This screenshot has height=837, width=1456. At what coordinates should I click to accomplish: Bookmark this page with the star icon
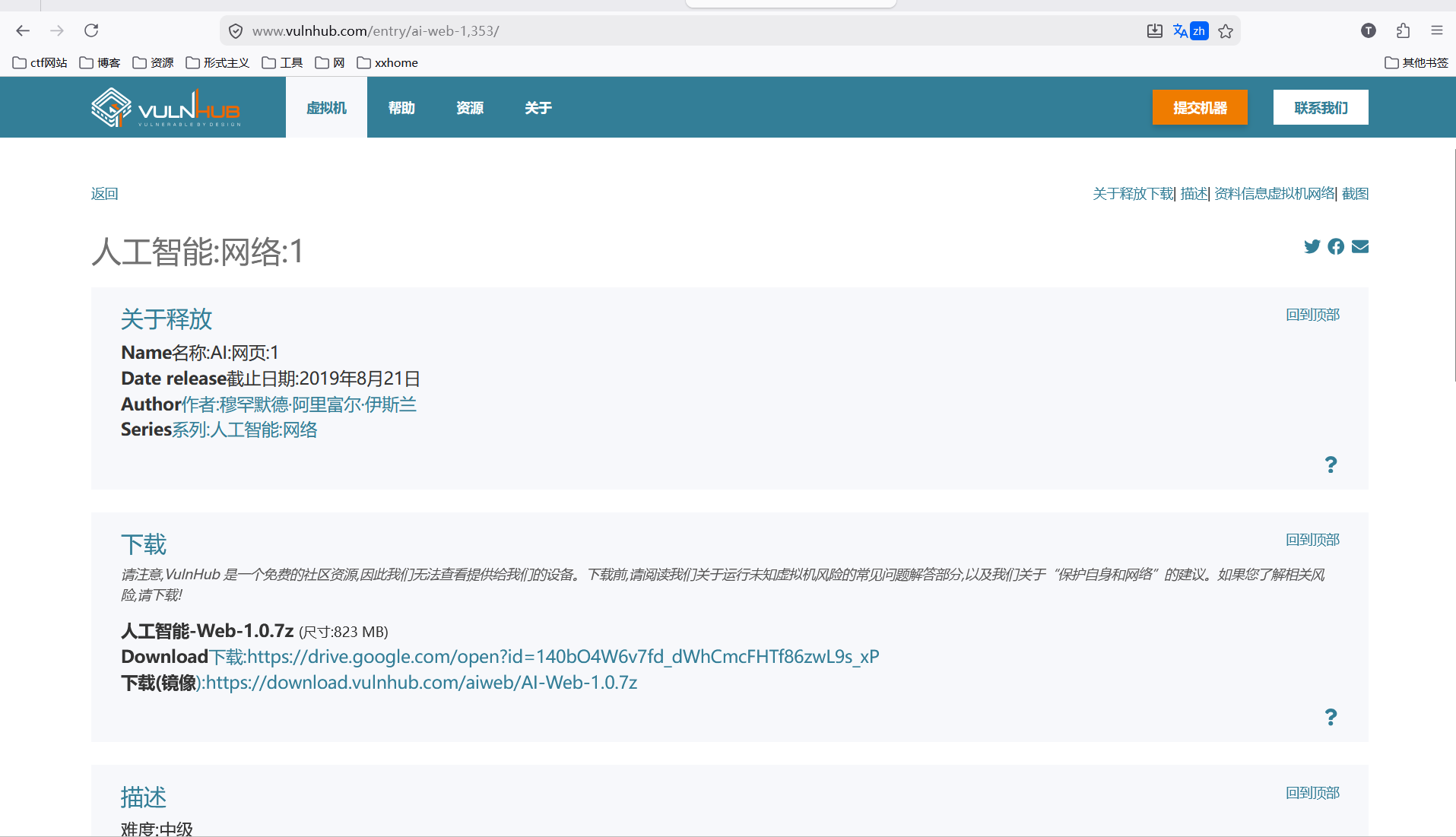[x=1226, y=31]
